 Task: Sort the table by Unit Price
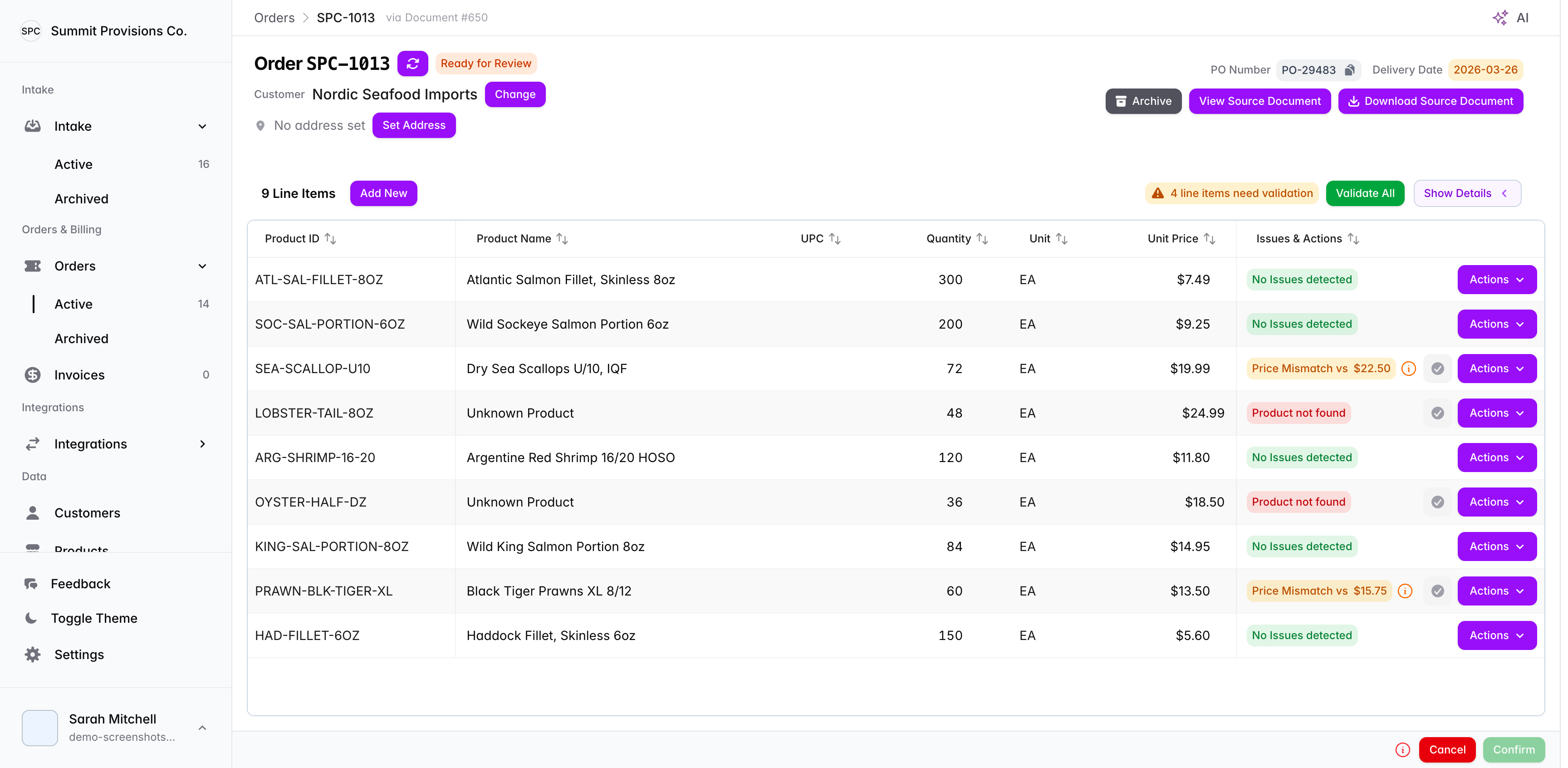[1210, 239]
